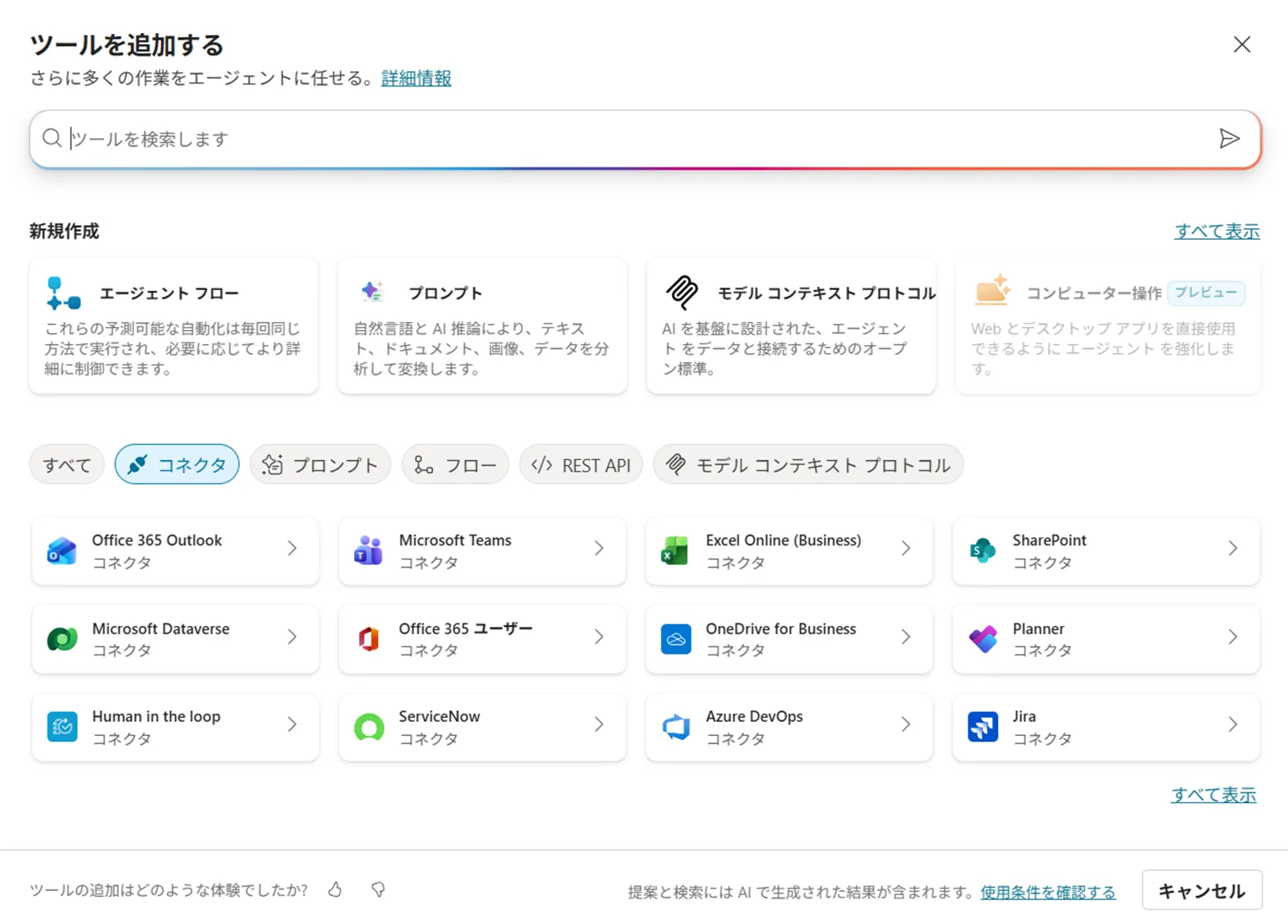Close the ツールを追加する dialog

pos(1242,44)
